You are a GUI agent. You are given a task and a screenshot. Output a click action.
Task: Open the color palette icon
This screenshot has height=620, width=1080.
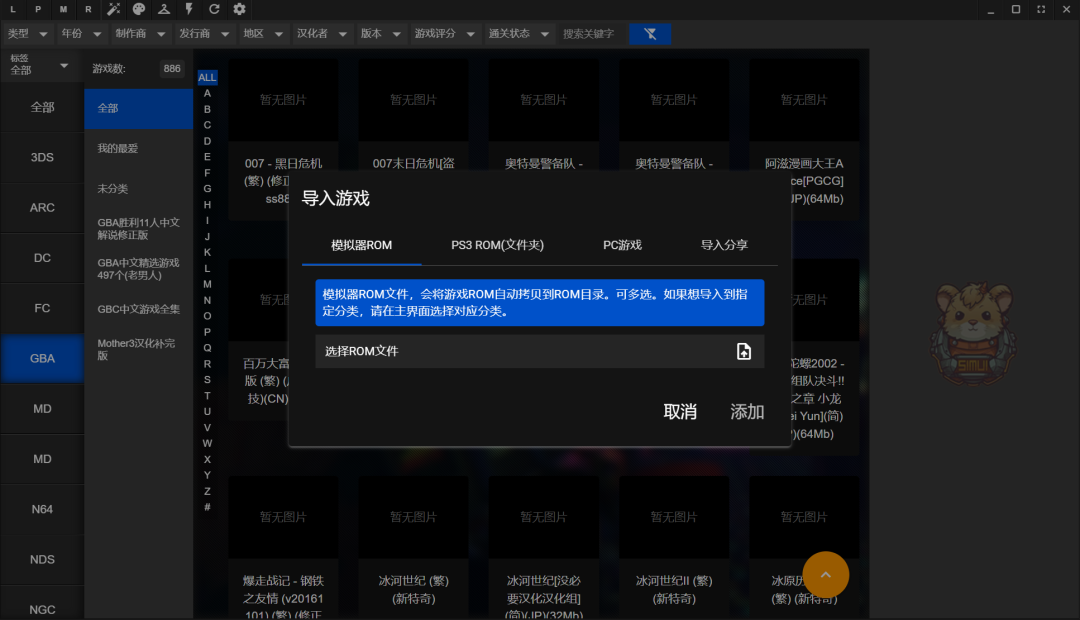[139, 9]
